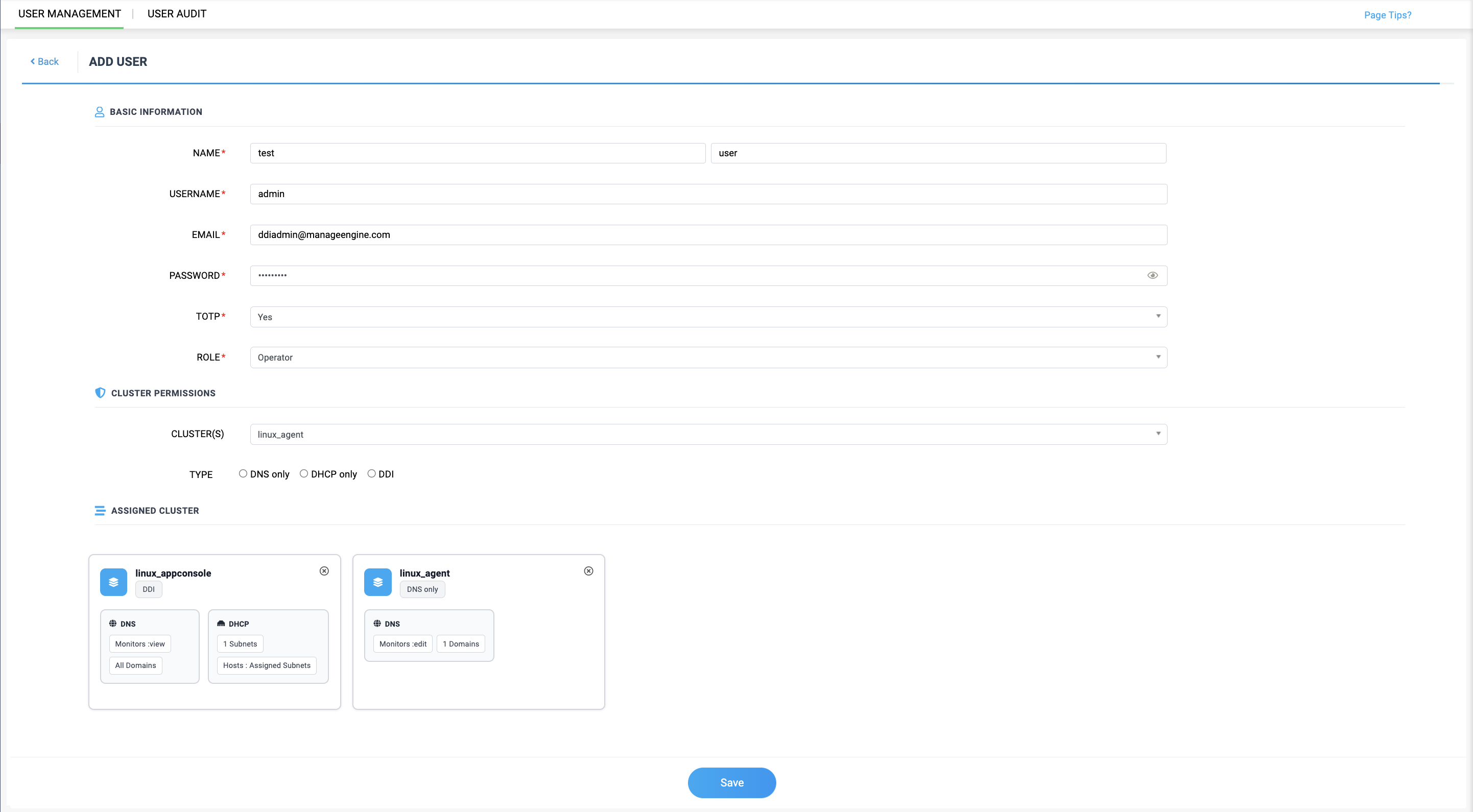Click the Basic Information user icon
The width and height of the screenshot is (1473, 812).
(x=100, y=112)
